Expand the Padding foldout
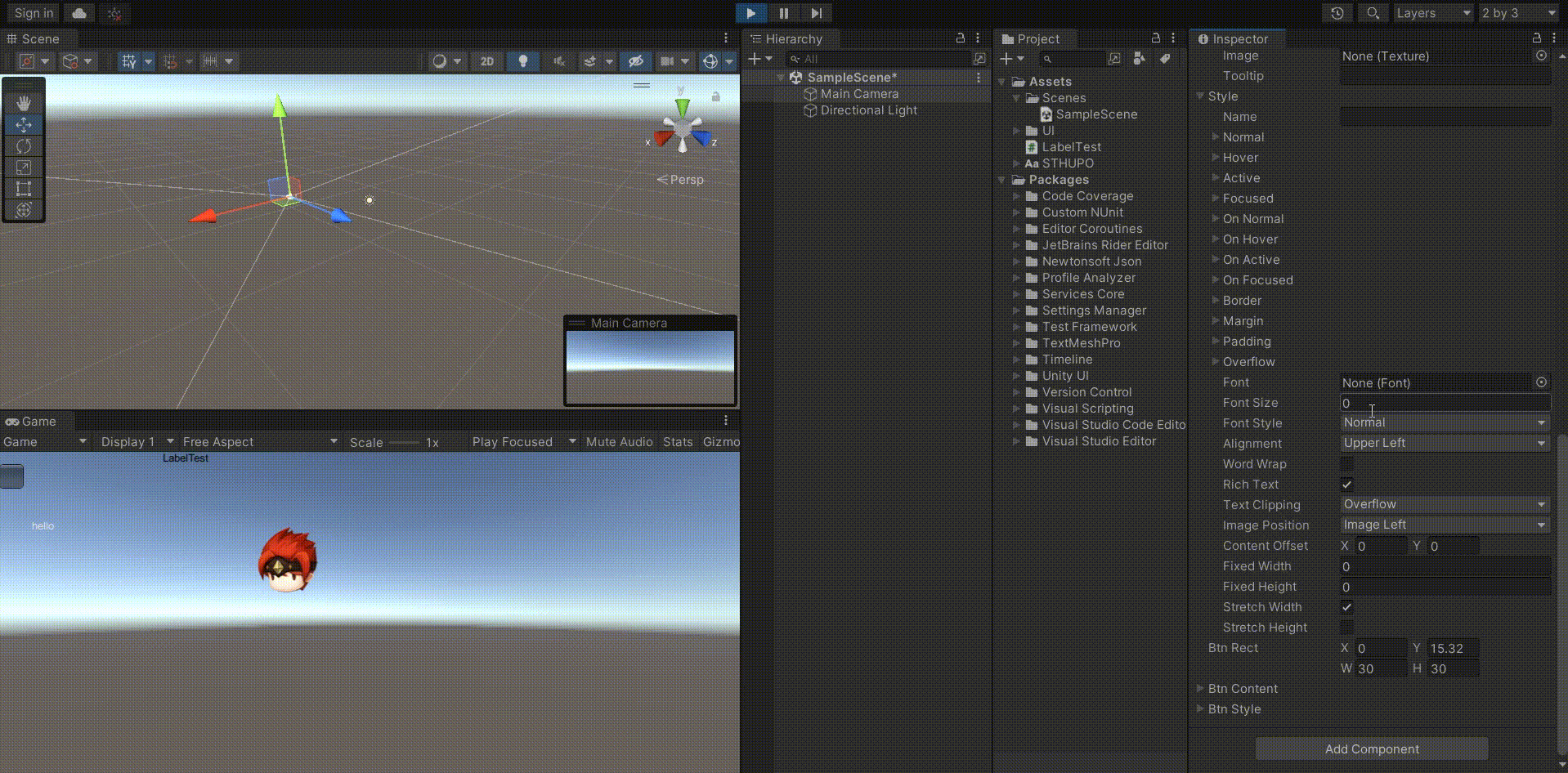 coord(1215,342)
